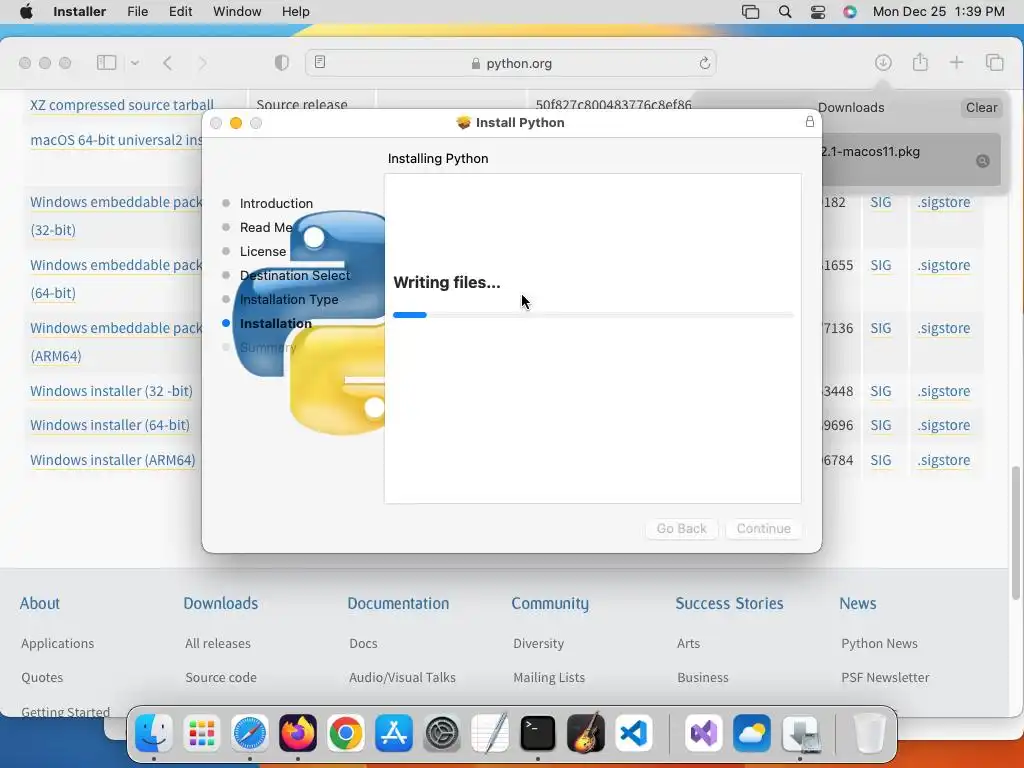The width and height of the screenshot is (1024, 768).
Task: Open Visual Studio Code from the Dock
Action: (x=634, y=733)
